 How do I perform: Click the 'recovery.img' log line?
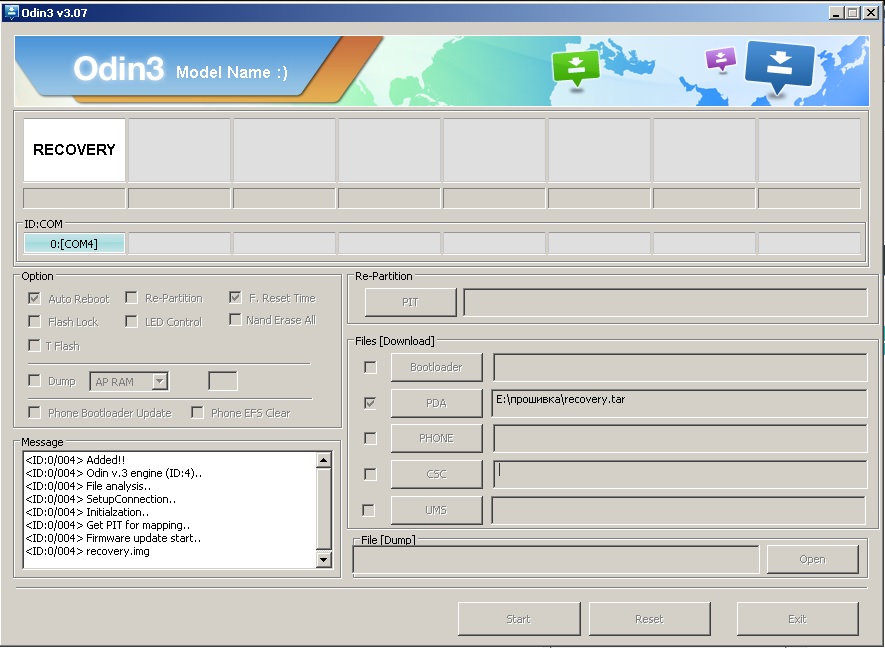(x=87, y=551)
